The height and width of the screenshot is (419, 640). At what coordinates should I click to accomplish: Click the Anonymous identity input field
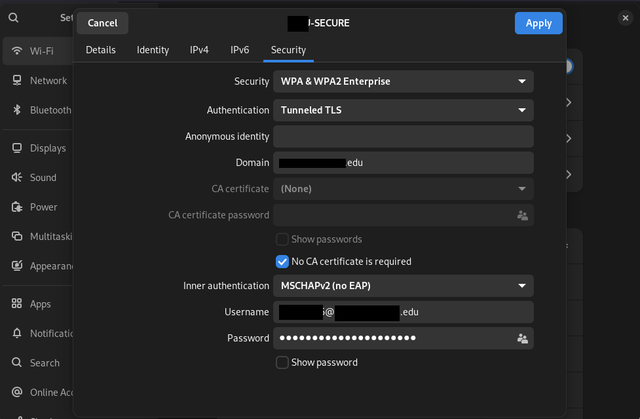[x=403, y=136]
